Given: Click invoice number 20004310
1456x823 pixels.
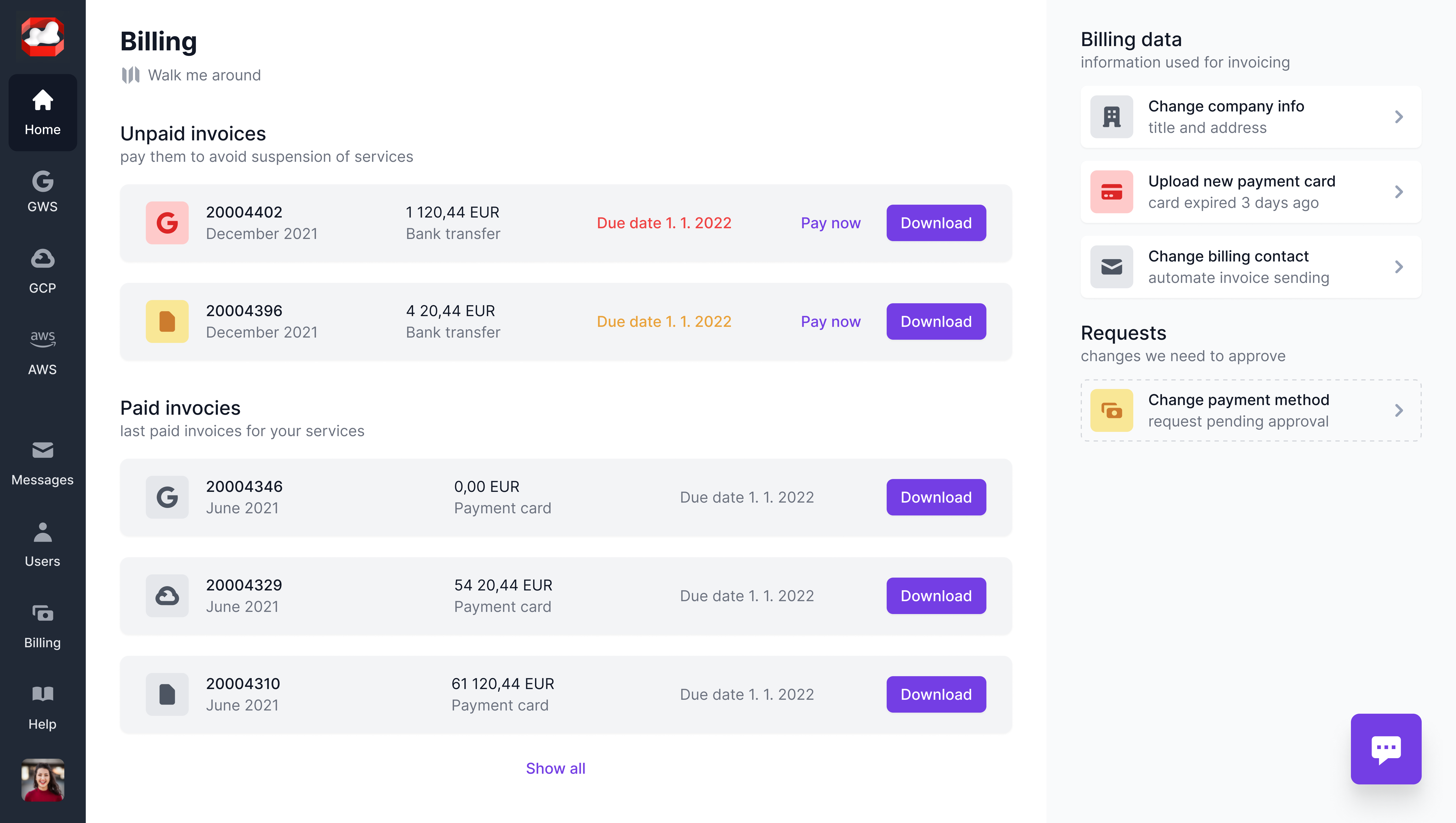Looking at the screenshot, I should coord(243,683).
